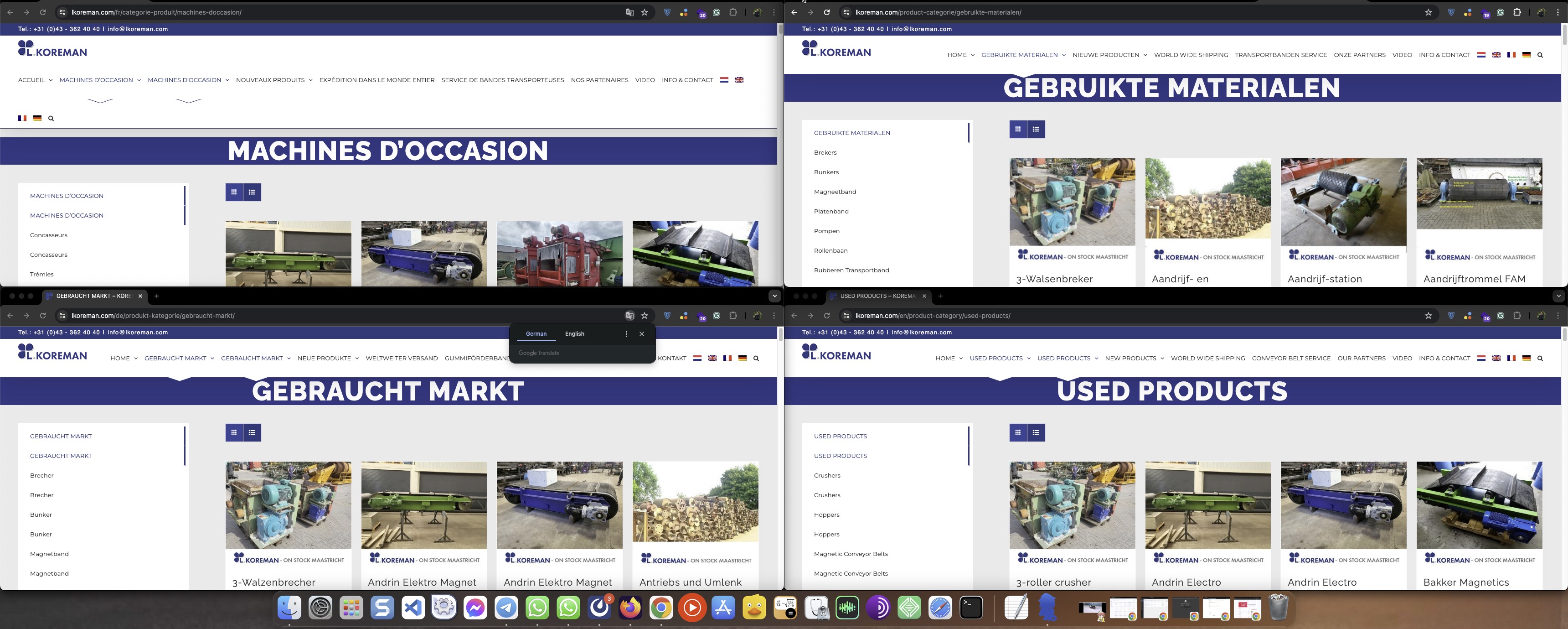Open Terminal from the Dock
This screenshot has width=1568, height=629.
(x=971, y=607)
